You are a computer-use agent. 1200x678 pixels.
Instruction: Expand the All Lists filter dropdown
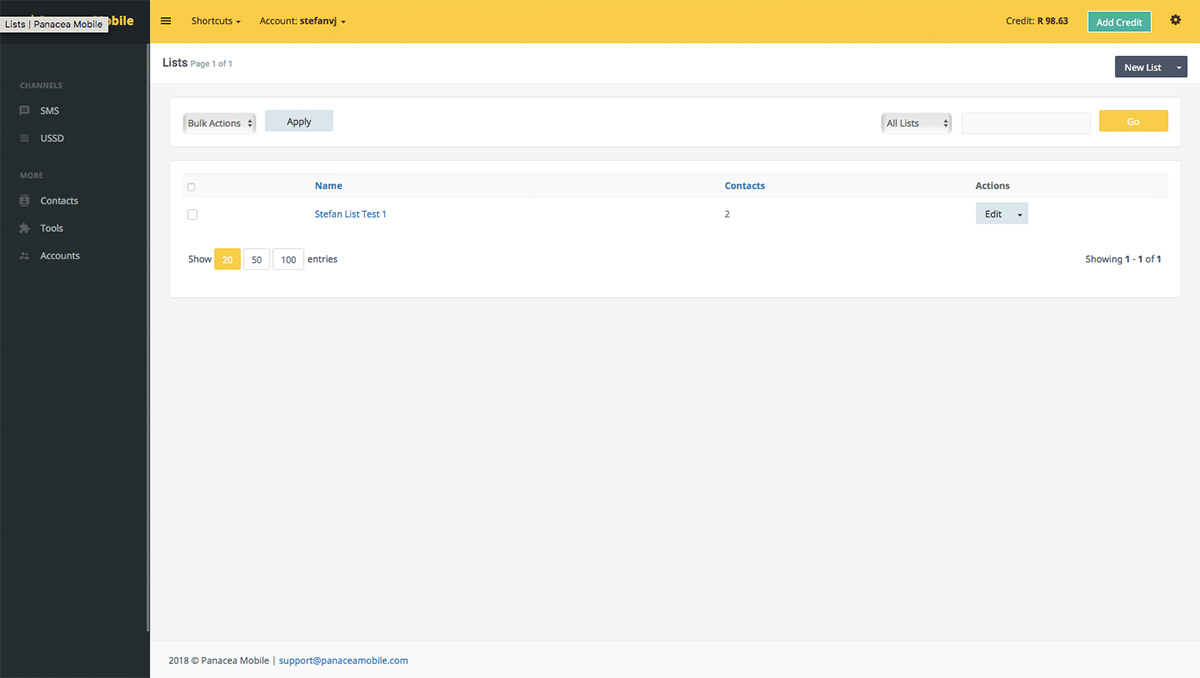pos(917,123)
